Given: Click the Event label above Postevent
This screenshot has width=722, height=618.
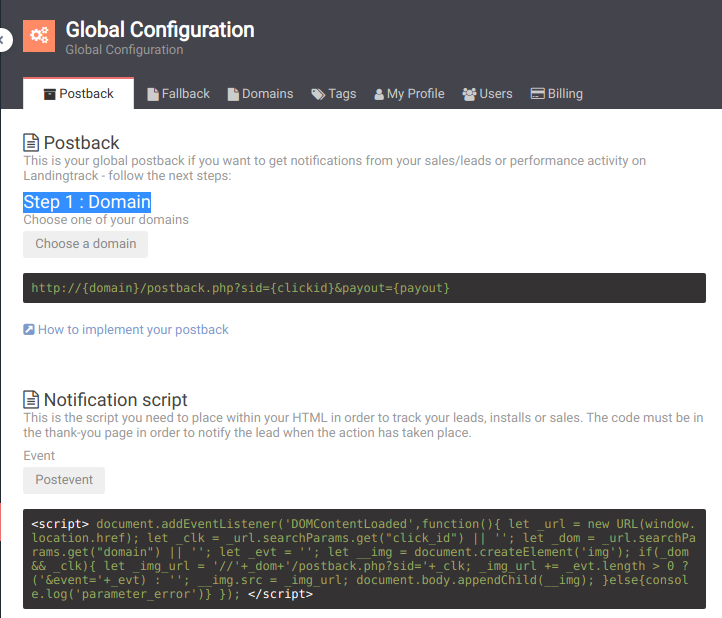Looking at the screenshot, I should point(39,455).
